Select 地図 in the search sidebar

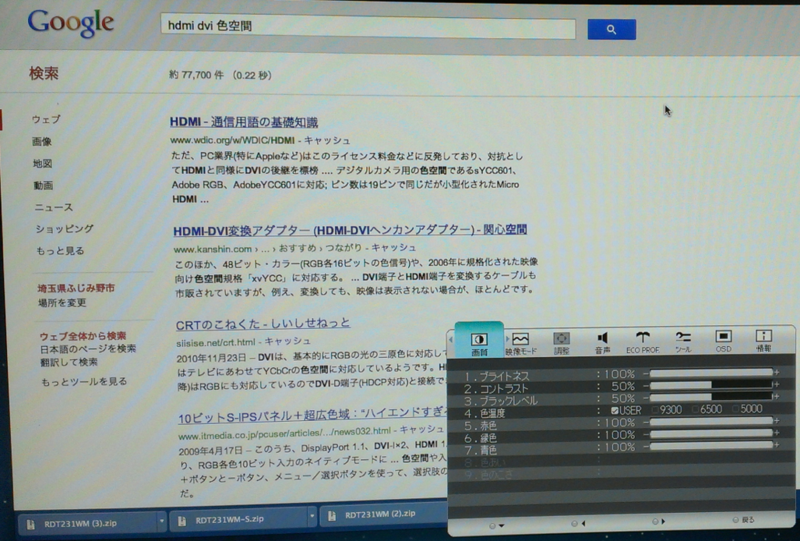(x=43, y=163)
